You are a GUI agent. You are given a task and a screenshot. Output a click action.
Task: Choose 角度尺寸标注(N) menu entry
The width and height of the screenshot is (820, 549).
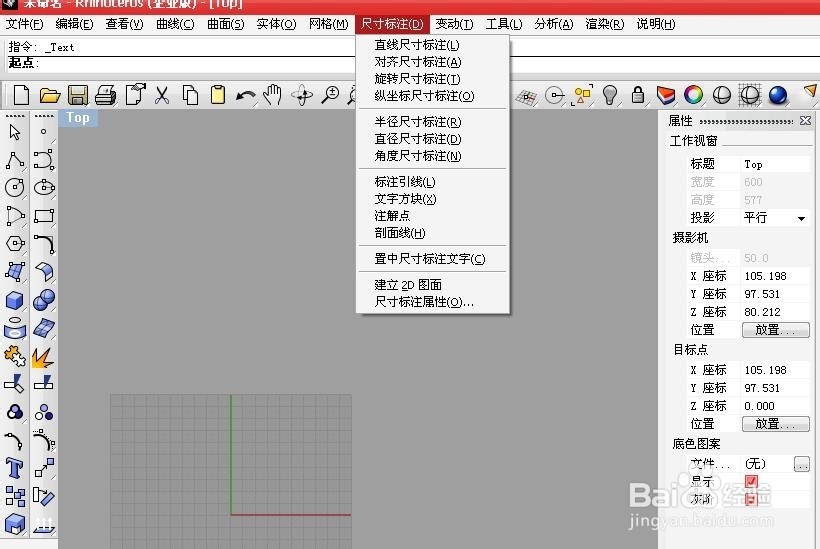(x=418, y=156)
